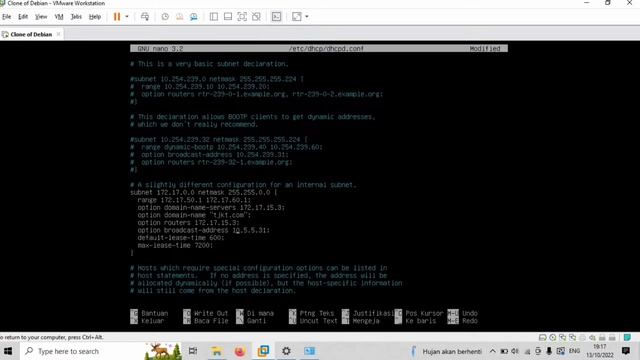The width and height of the screenshot is (640, 360).
Task: Open the notification center icon
Action: coord(626,351)
